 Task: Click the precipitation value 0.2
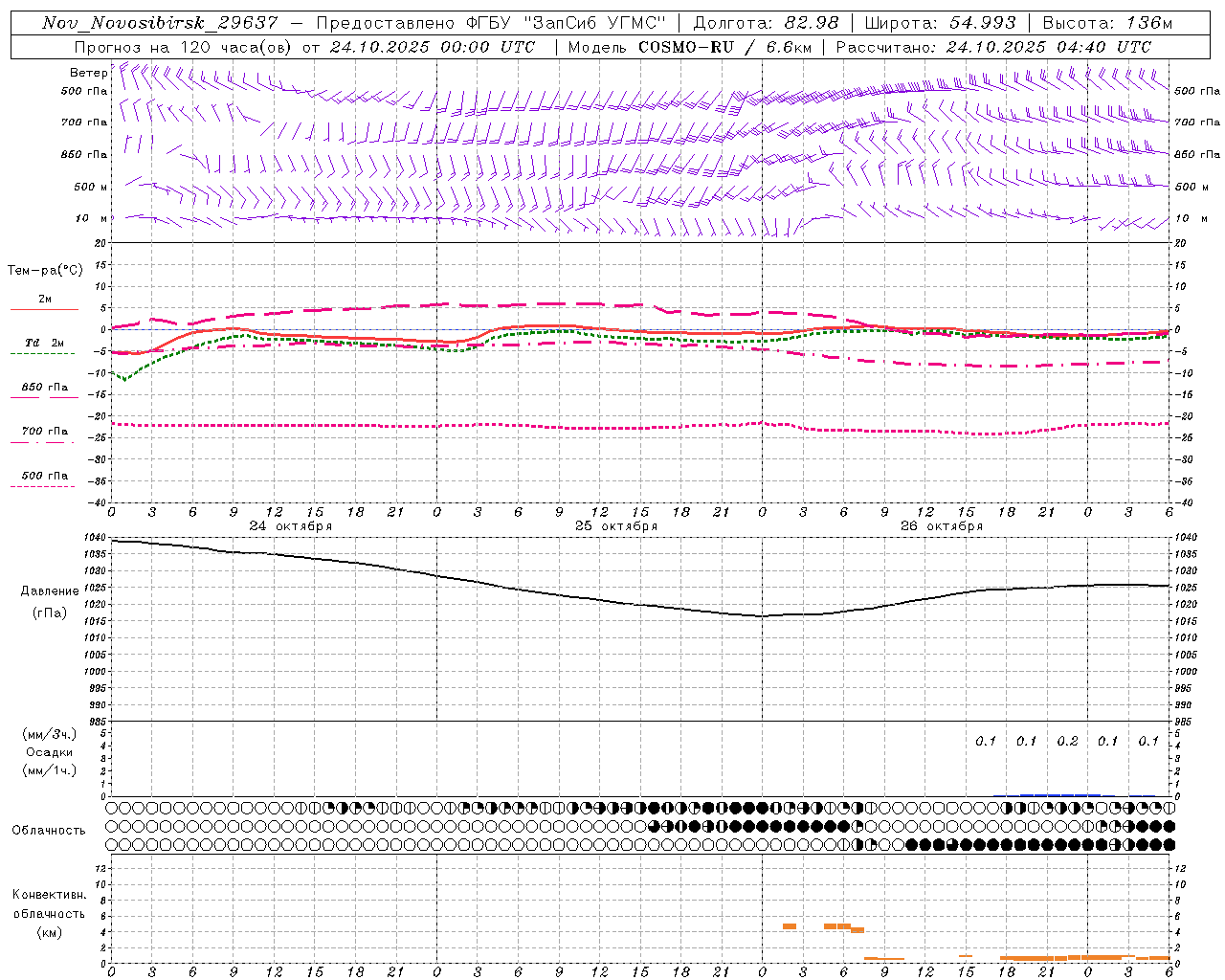[x=1067, y=742]
